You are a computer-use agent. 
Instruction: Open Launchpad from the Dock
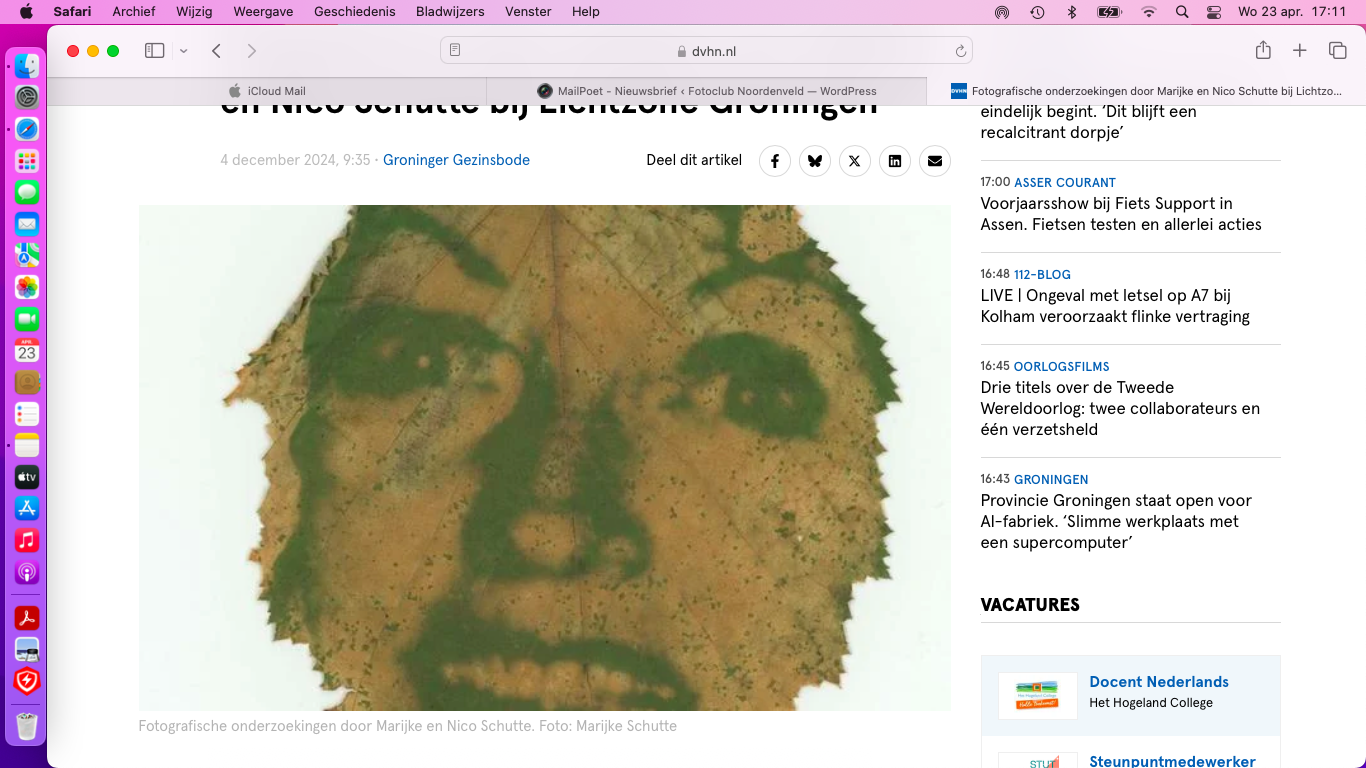(x=27, y=161)
